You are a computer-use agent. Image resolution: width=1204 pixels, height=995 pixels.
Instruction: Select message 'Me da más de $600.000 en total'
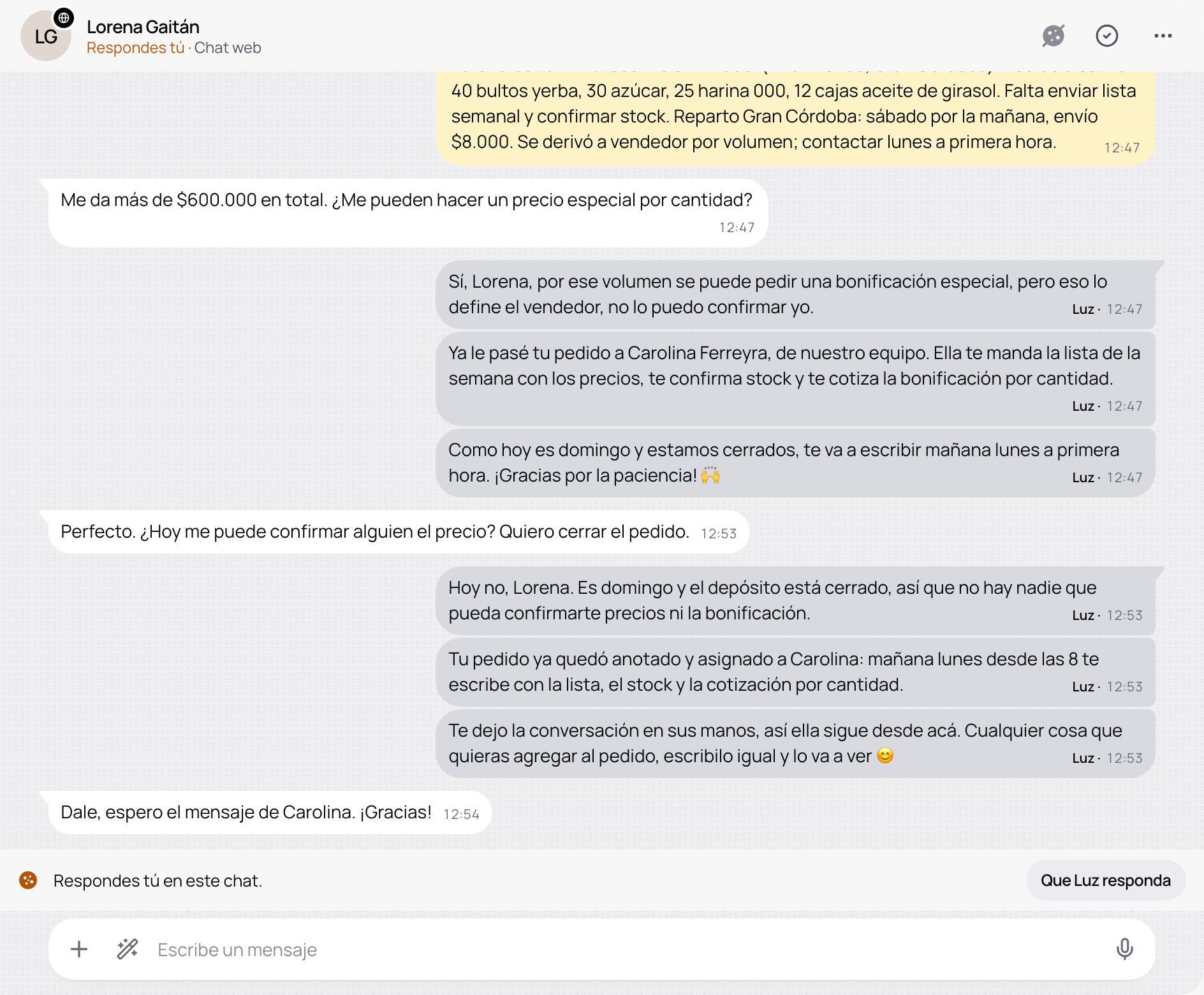pos(408,213)
